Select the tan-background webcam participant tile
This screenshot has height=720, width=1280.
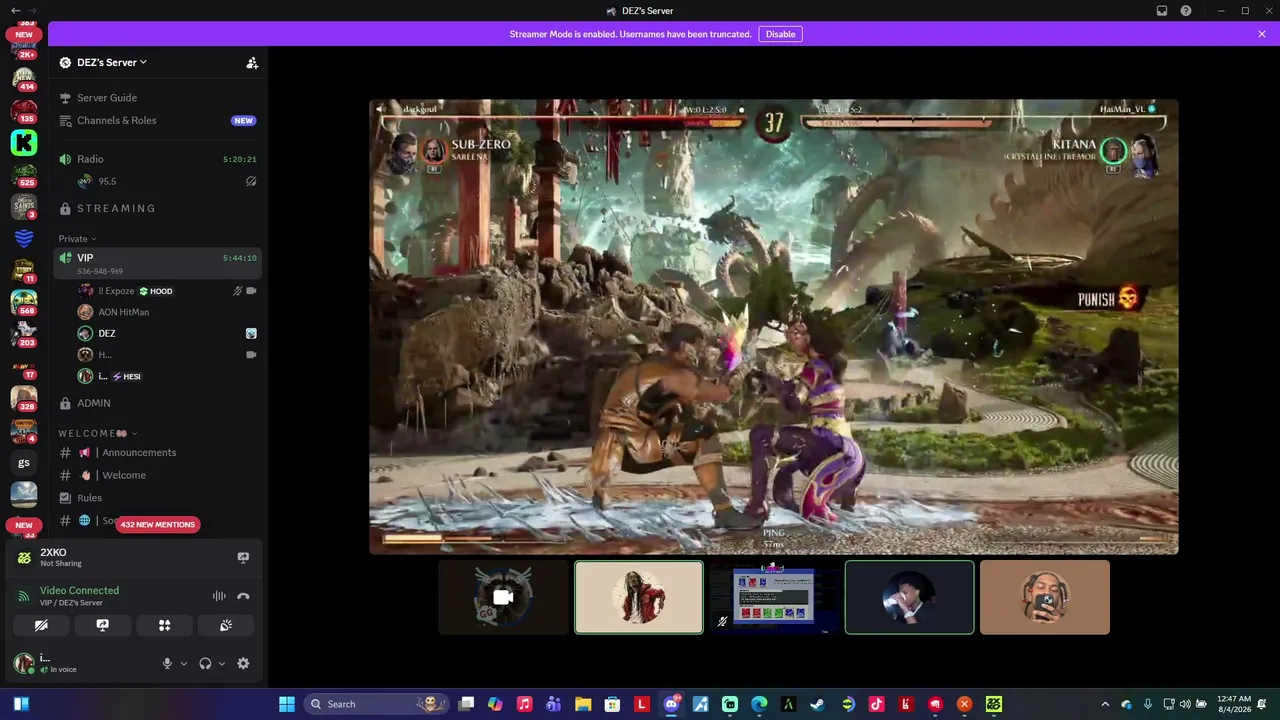click(x=1045, y=597)
